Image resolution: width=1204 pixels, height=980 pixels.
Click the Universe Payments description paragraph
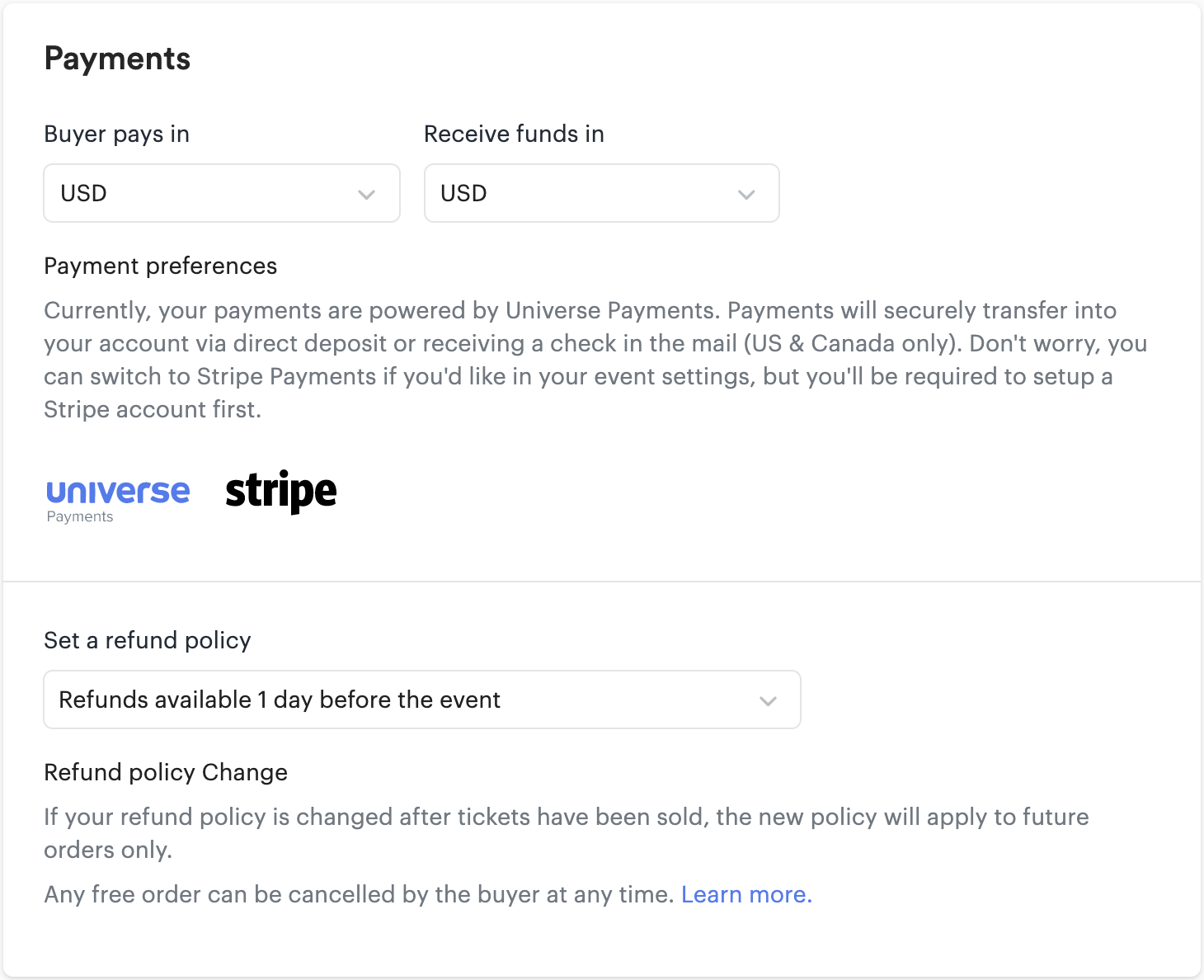[577, 360]
